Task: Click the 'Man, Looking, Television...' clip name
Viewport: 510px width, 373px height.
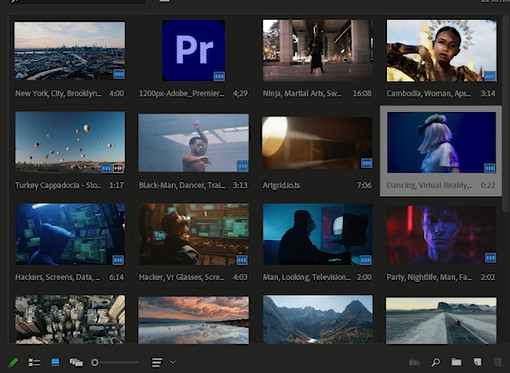Action: (x=307, y=277)
